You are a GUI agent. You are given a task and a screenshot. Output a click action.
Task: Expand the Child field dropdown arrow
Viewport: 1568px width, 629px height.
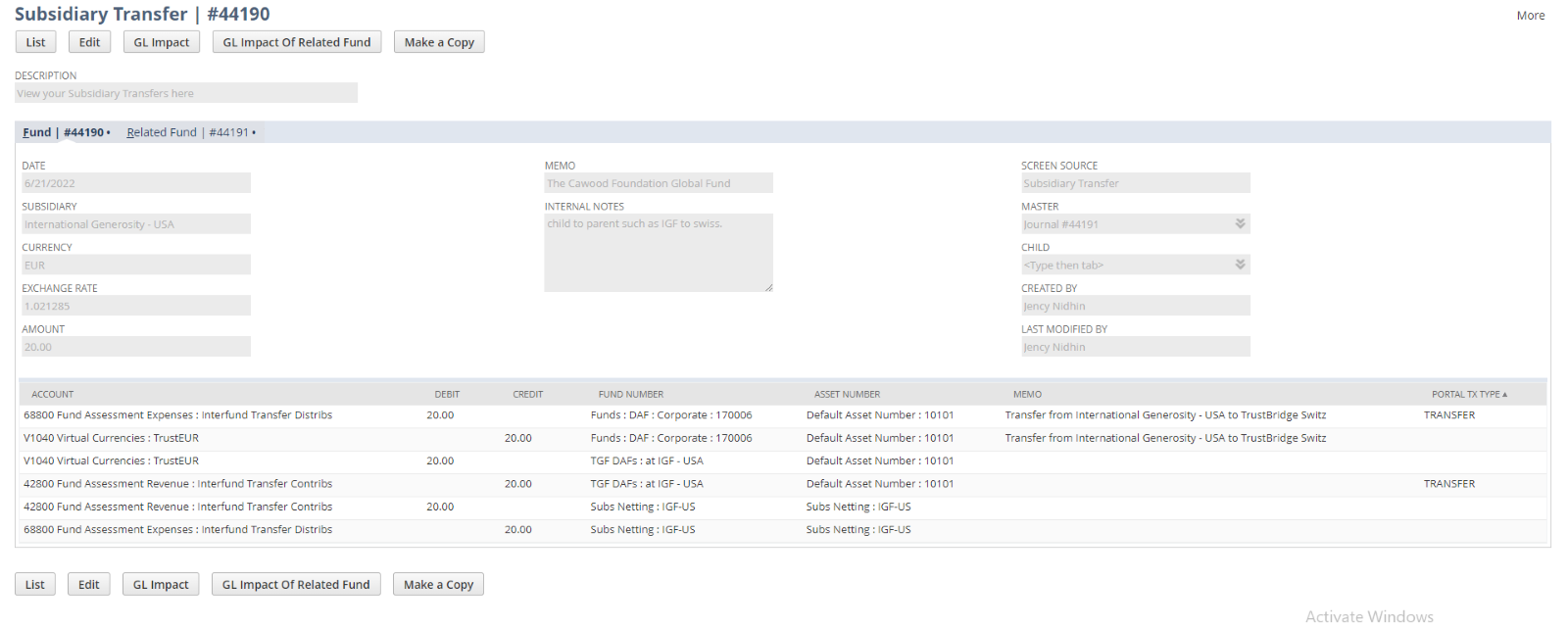(x=1240, y=266)
